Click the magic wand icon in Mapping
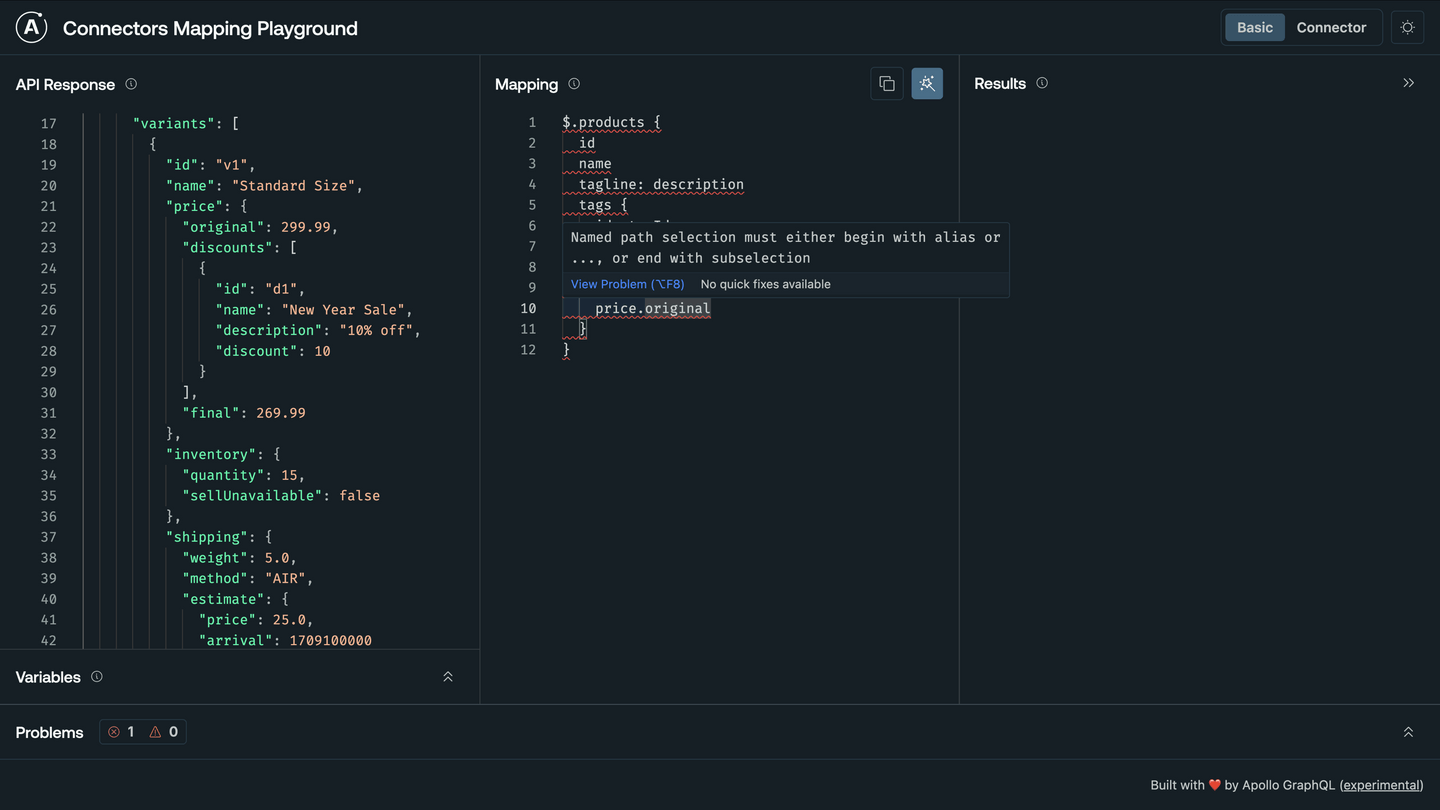Viewport: 1440px width, 810px height. 927,84
